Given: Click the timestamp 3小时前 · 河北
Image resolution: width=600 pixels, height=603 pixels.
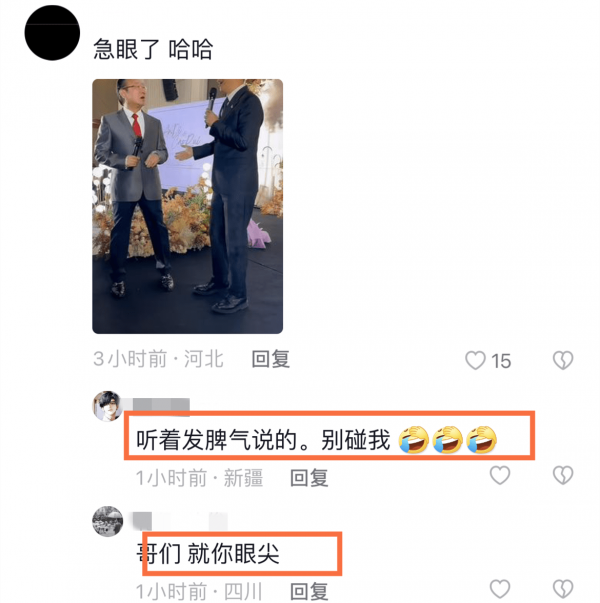Looking at the screenshot, I should (x=158, y=359).
